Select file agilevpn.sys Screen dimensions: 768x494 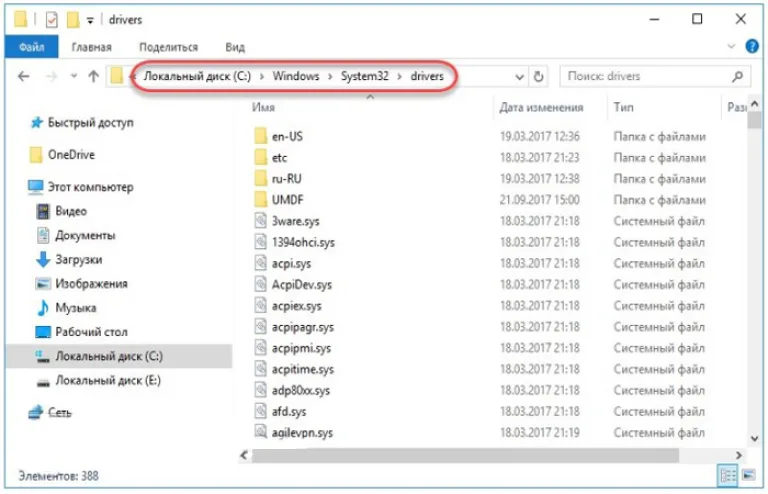coord(303,433)
